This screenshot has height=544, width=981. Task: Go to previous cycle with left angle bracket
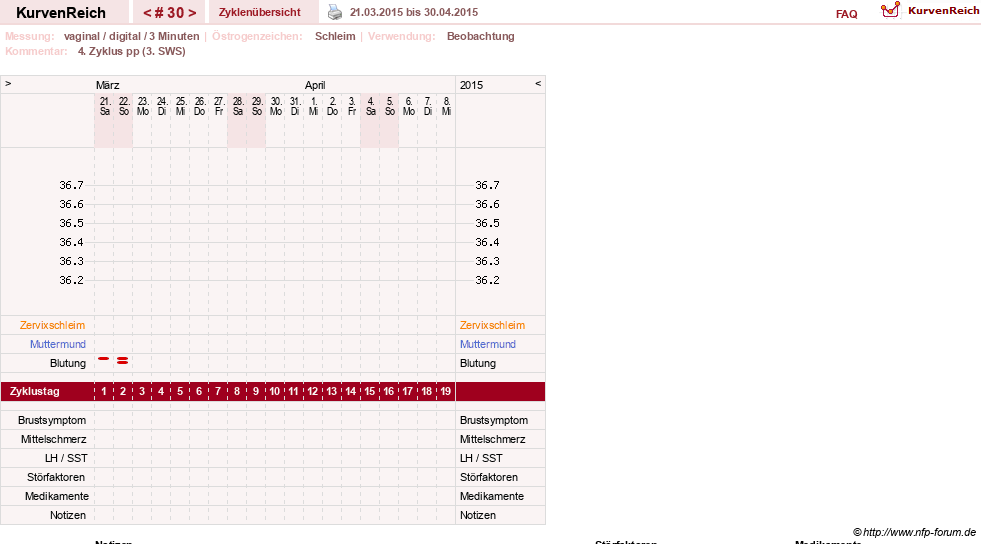click(147, 13)
